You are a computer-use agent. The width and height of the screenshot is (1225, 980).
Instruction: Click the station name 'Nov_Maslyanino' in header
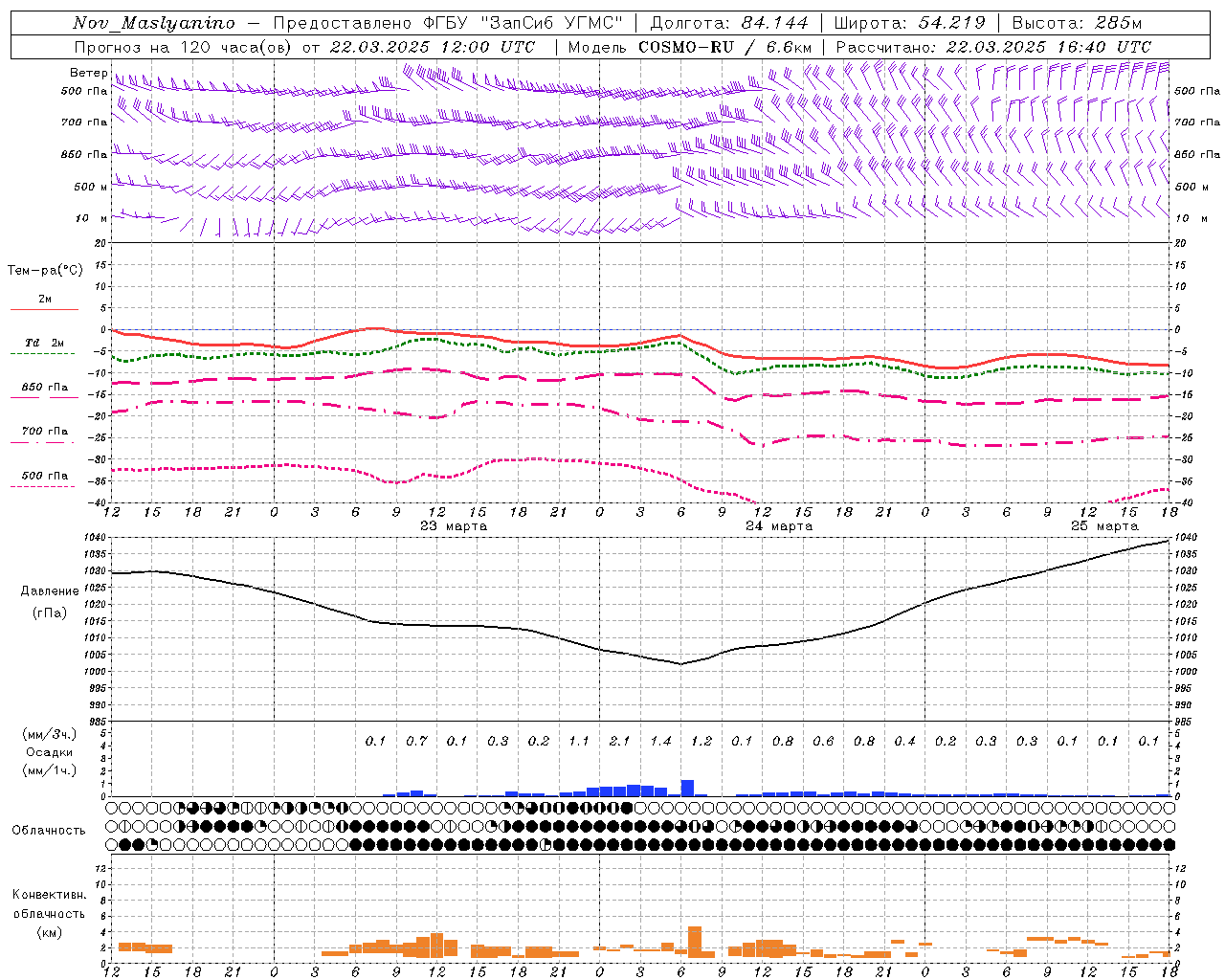154,23
